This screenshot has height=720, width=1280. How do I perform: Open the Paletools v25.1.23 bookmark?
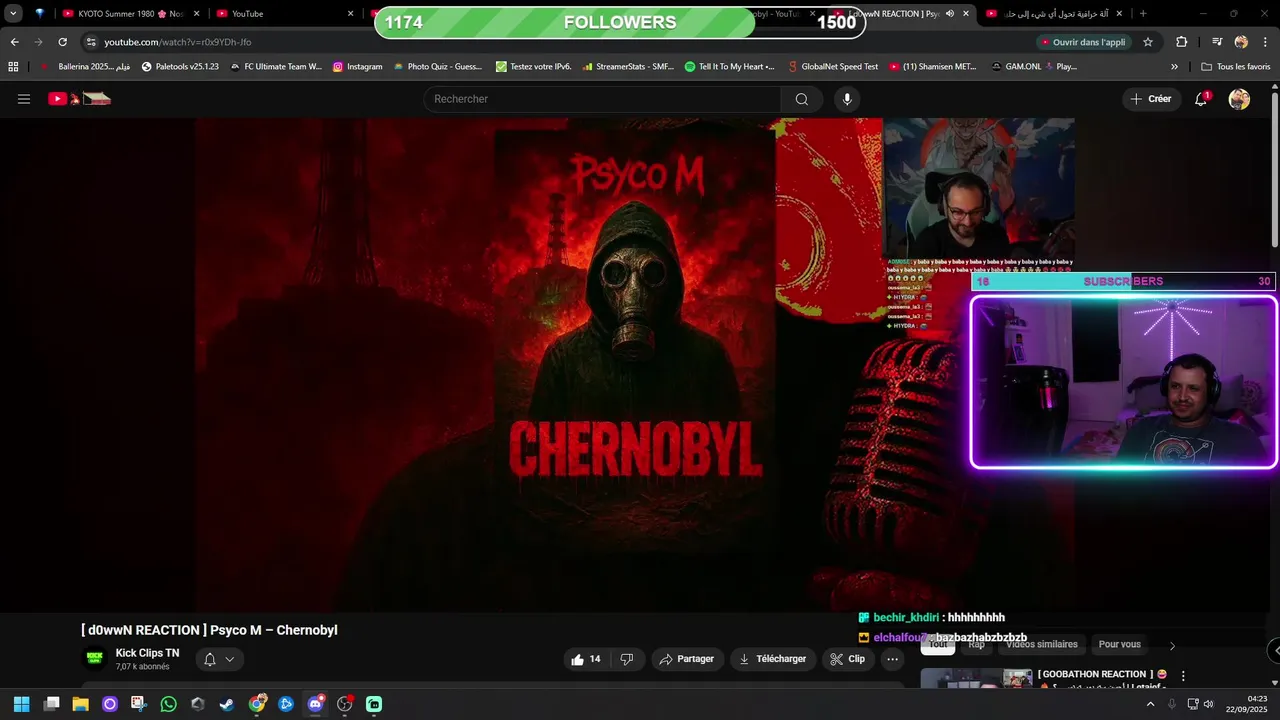point(180,67)
